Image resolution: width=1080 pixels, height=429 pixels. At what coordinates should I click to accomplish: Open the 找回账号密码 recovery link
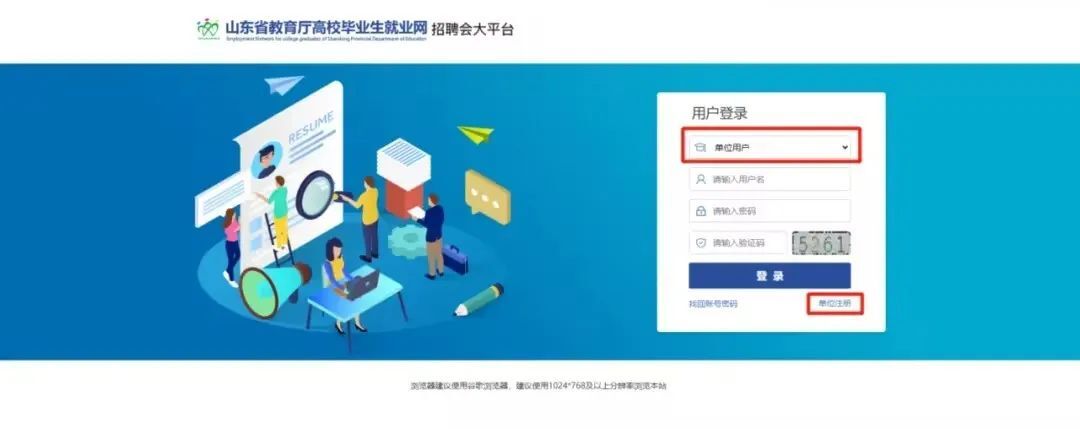pyautogui.click(x=713, y=304)
